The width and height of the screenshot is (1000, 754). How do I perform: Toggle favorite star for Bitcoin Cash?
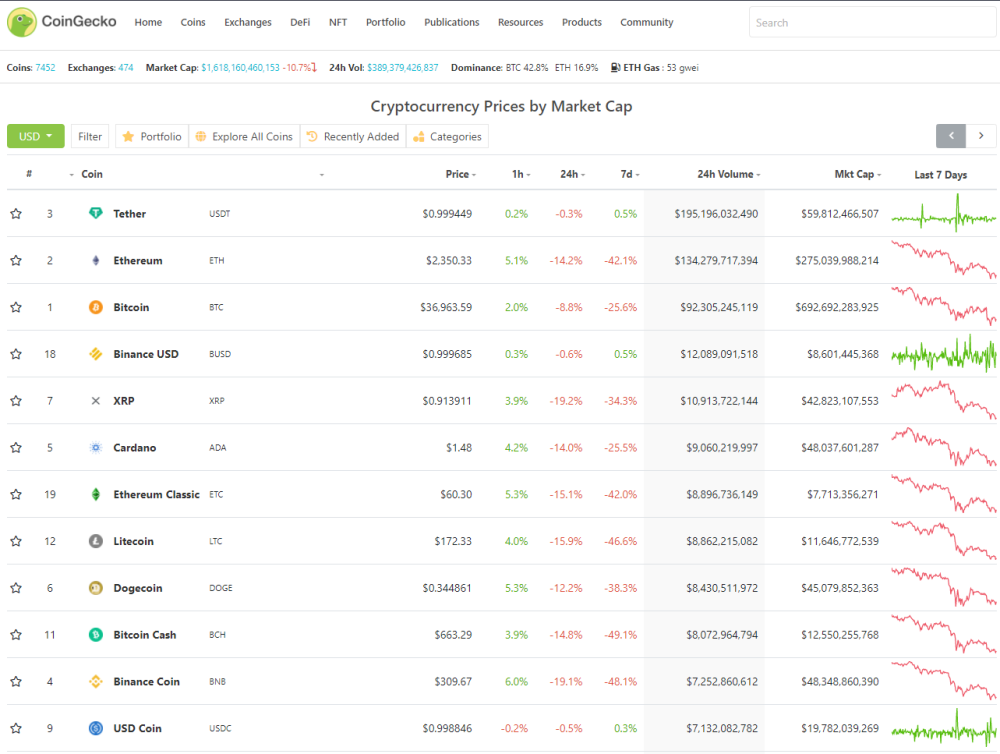pyautogui.click(x=16, y=635)
